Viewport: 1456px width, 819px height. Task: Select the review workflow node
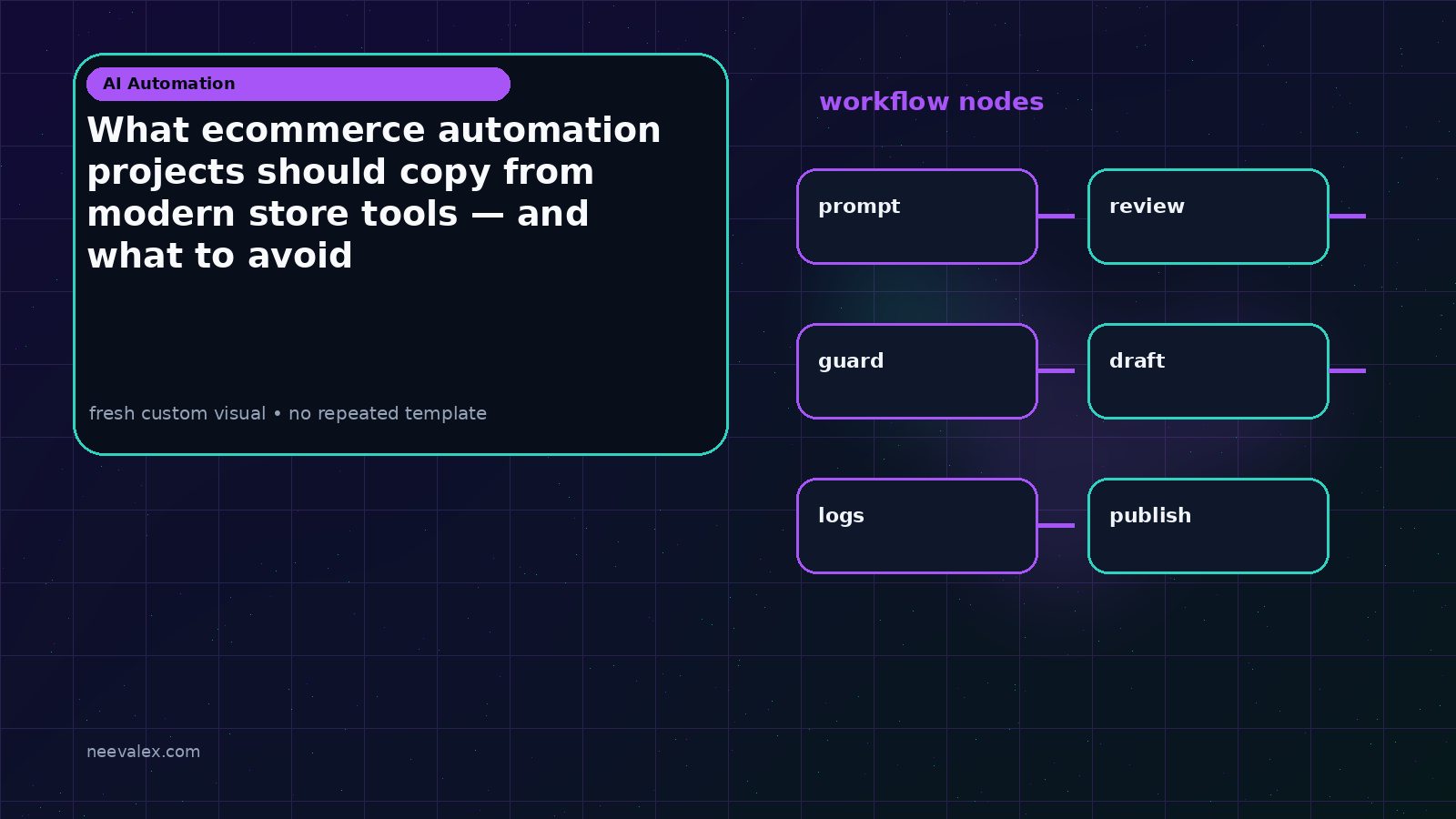(x=1208, y=217)
